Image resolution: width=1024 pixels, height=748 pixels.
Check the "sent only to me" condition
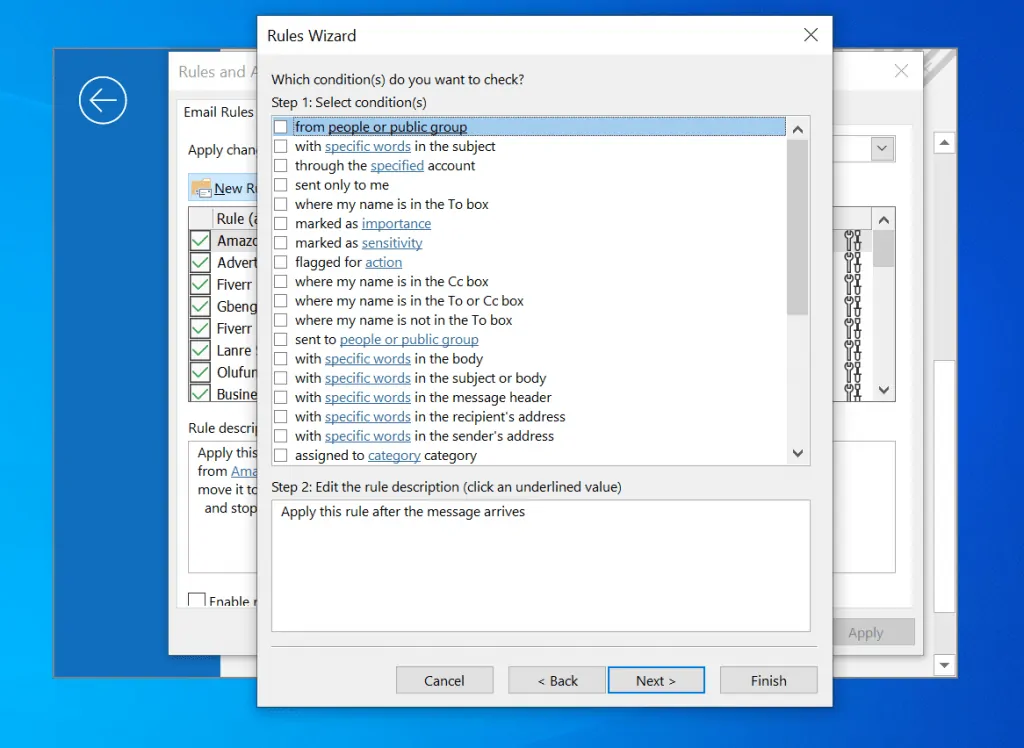click(x=281, y=184)
